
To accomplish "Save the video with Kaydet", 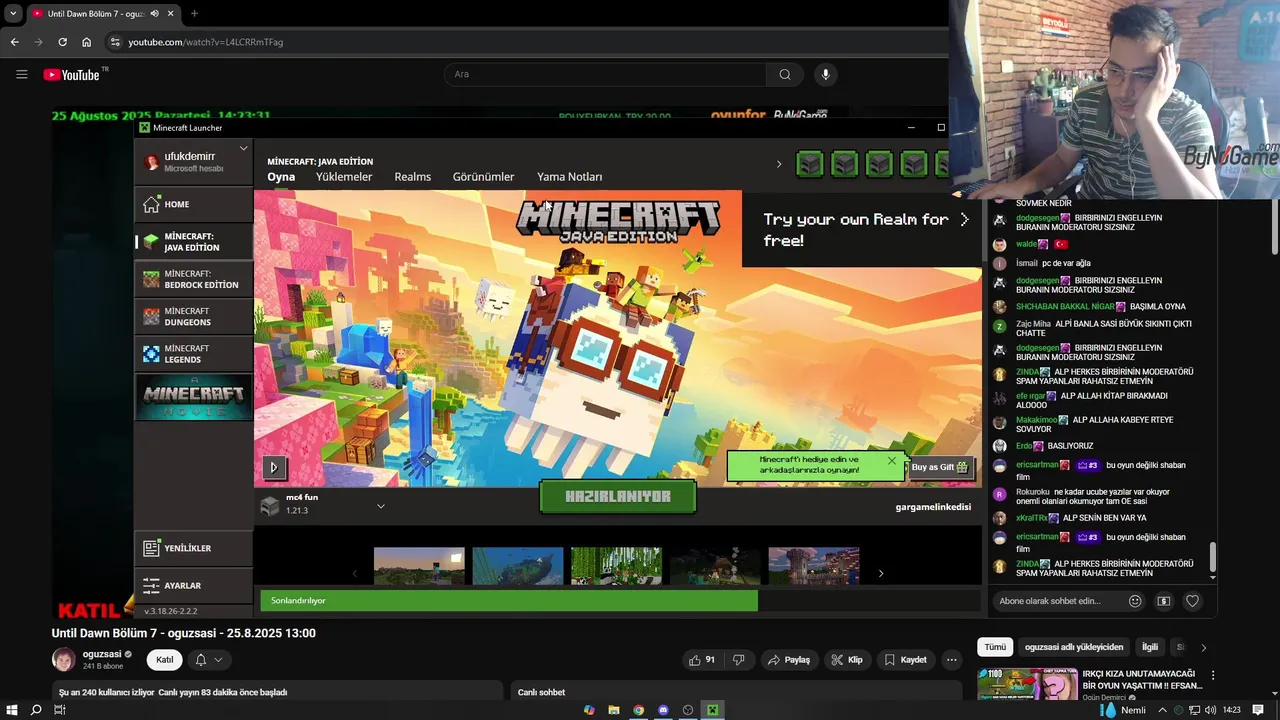I will click(905, 660).
